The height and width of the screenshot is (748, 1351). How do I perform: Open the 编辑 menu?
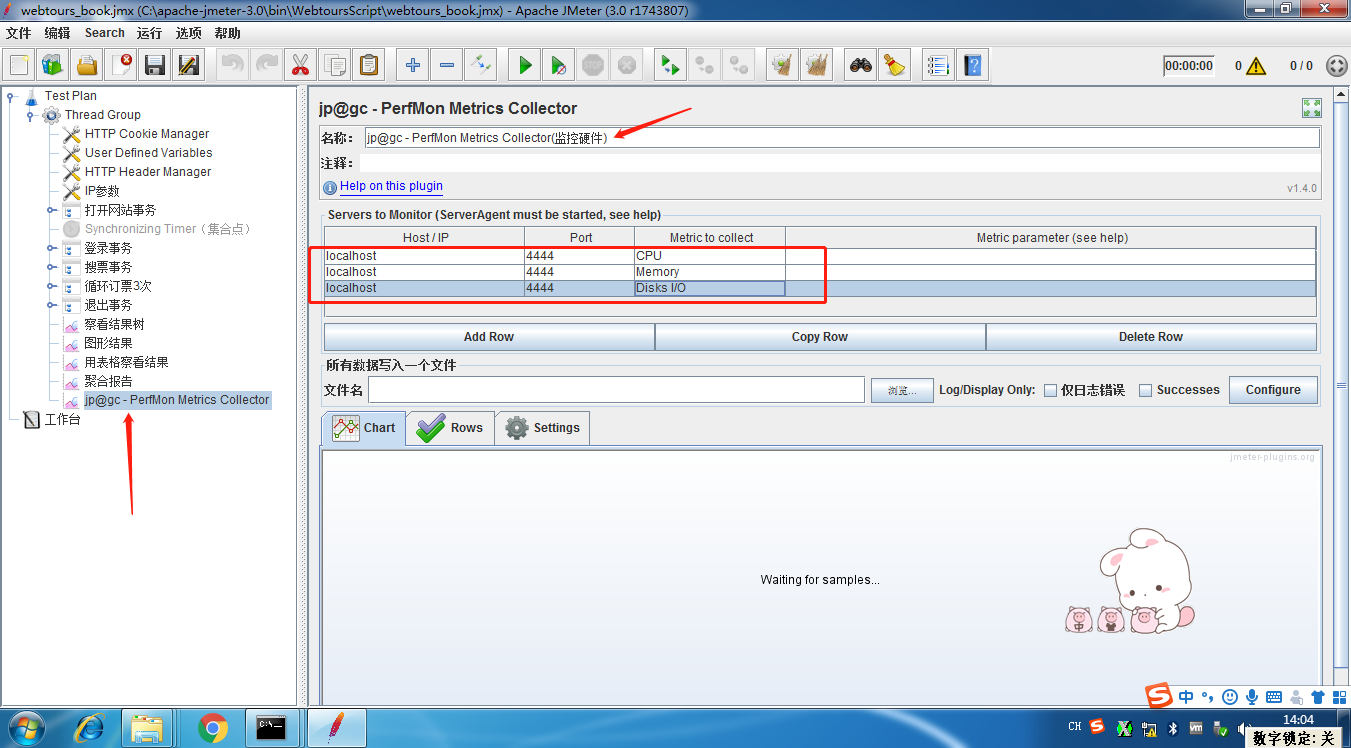point(57,33)
